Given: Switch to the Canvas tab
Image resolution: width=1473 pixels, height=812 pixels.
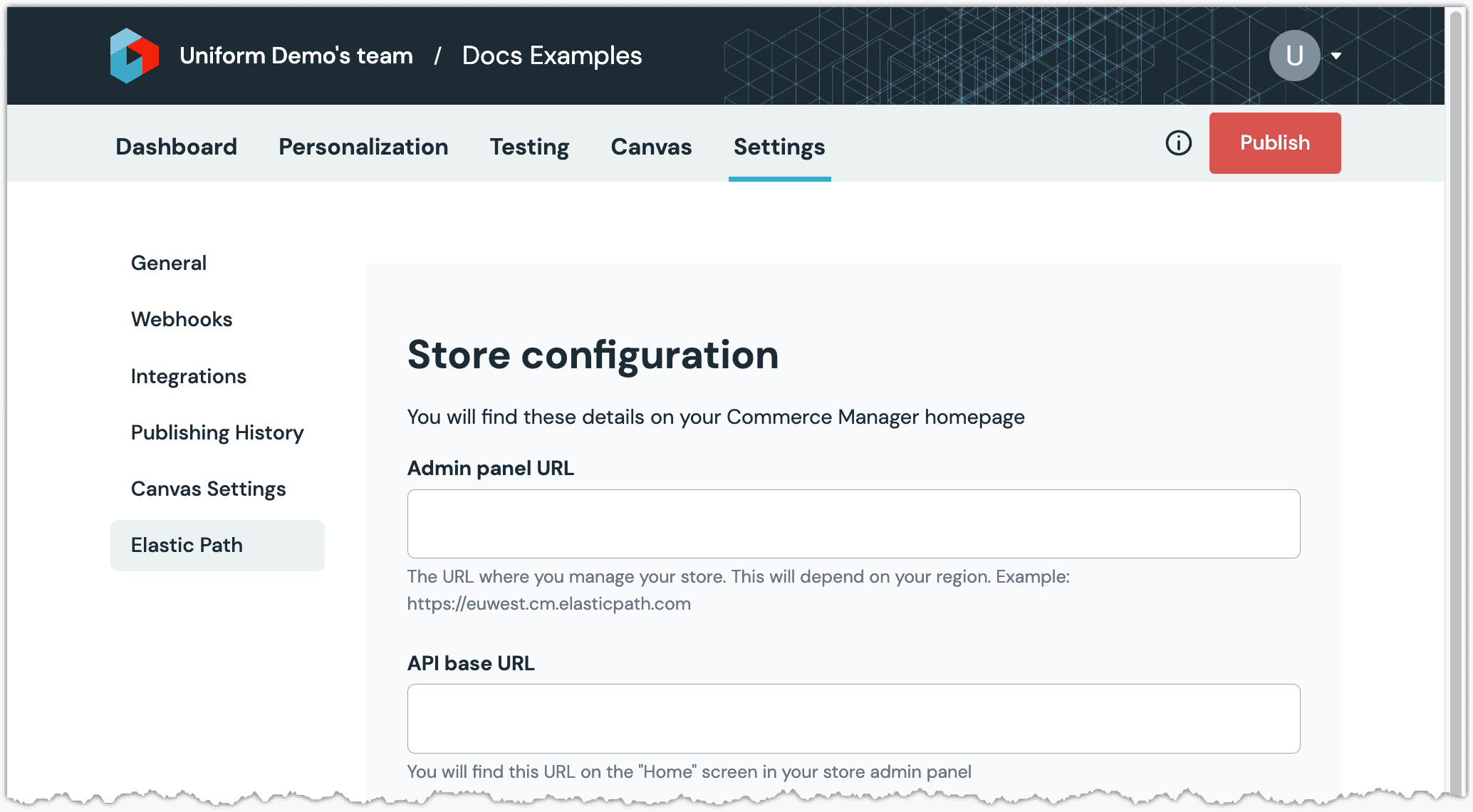Looking at the screenshot, I should pos(651,147).
